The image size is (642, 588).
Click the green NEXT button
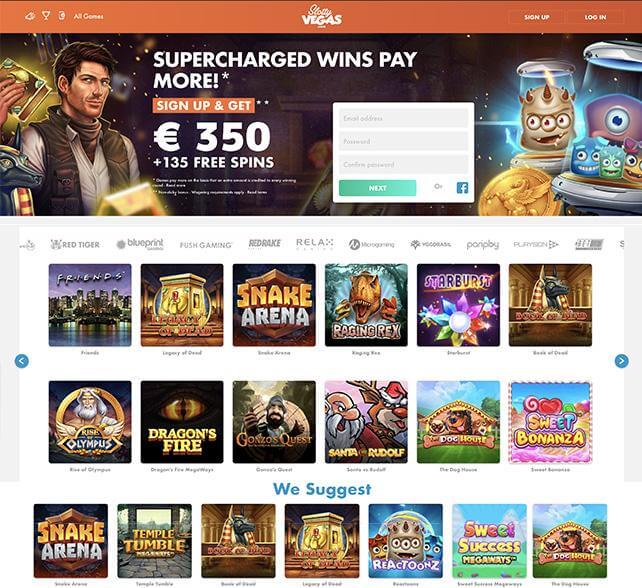coord(378,188)
